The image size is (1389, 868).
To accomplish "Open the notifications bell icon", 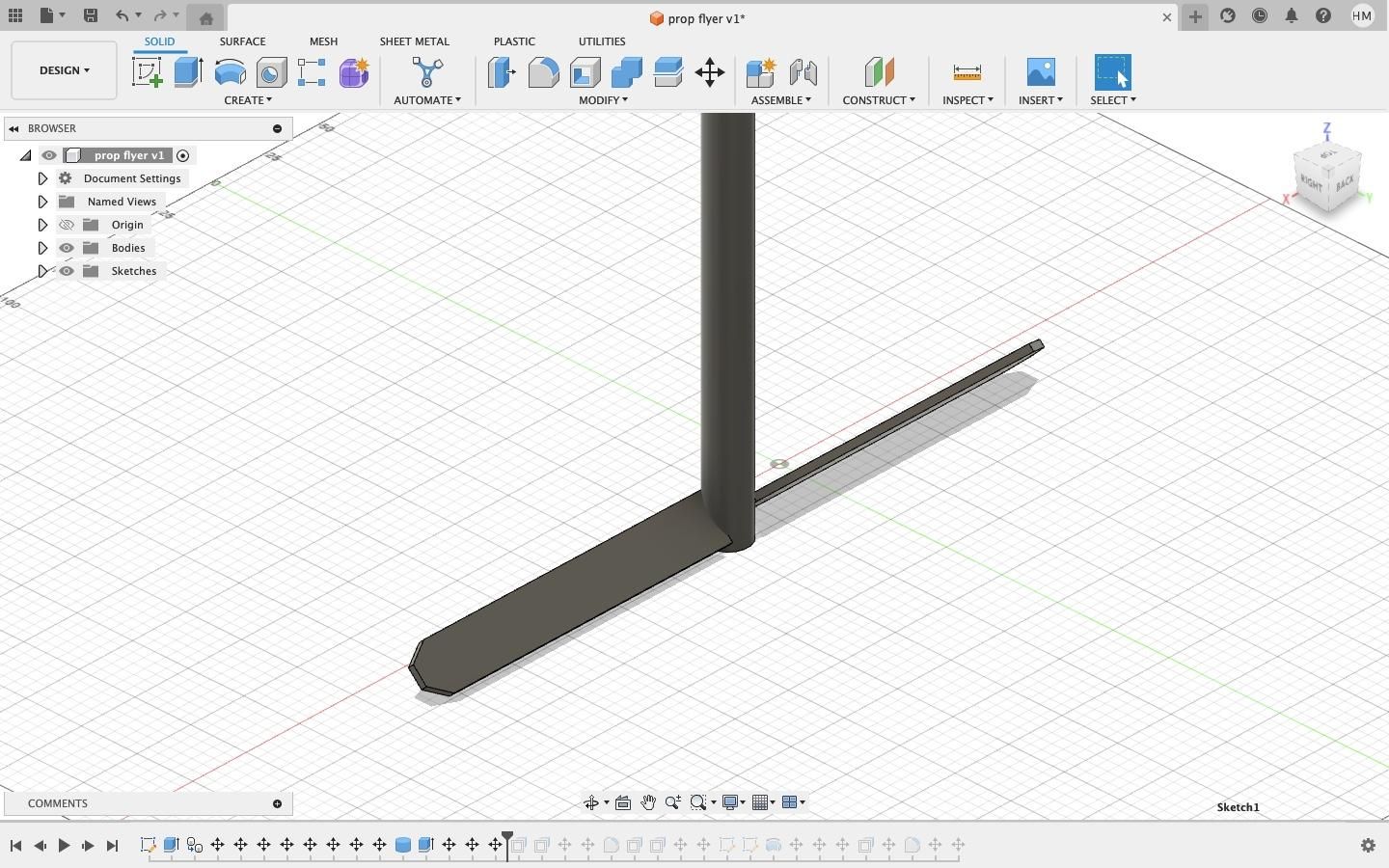I will coord(1292,15).
